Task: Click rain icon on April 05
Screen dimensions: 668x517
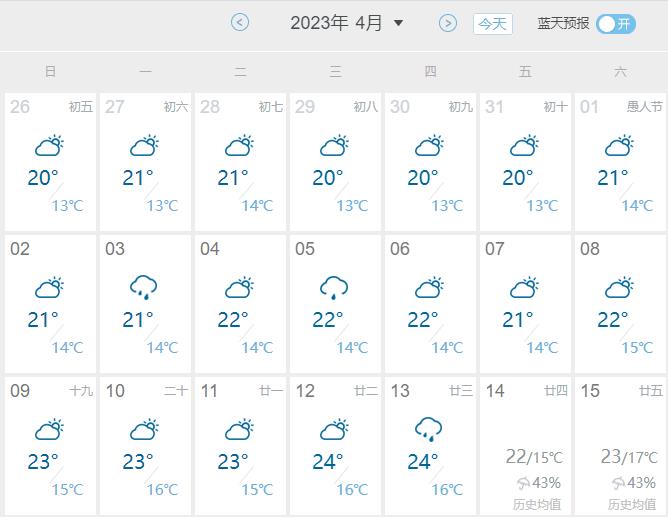Action: coord(334,287)
